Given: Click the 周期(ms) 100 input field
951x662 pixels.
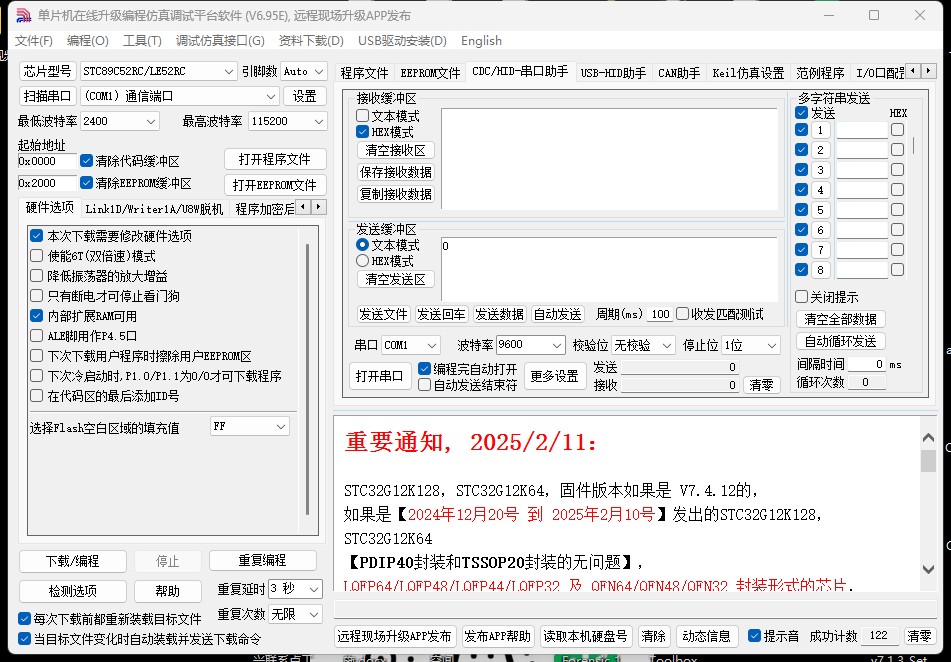Looking at the screenshot, I should point(660,314).
